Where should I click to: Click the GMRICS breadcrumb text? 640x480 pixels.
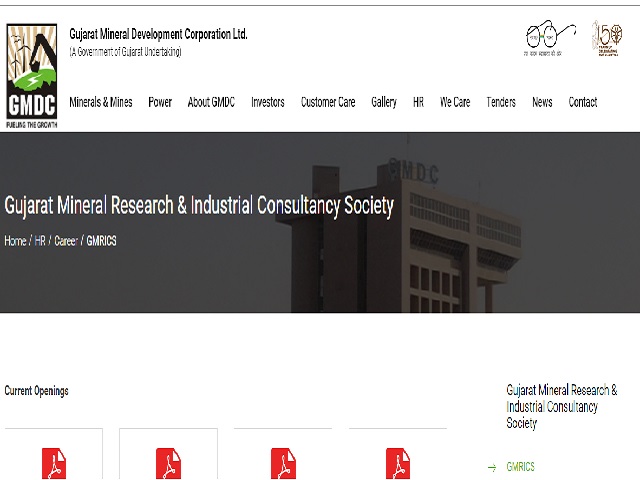tap(101, 241)
